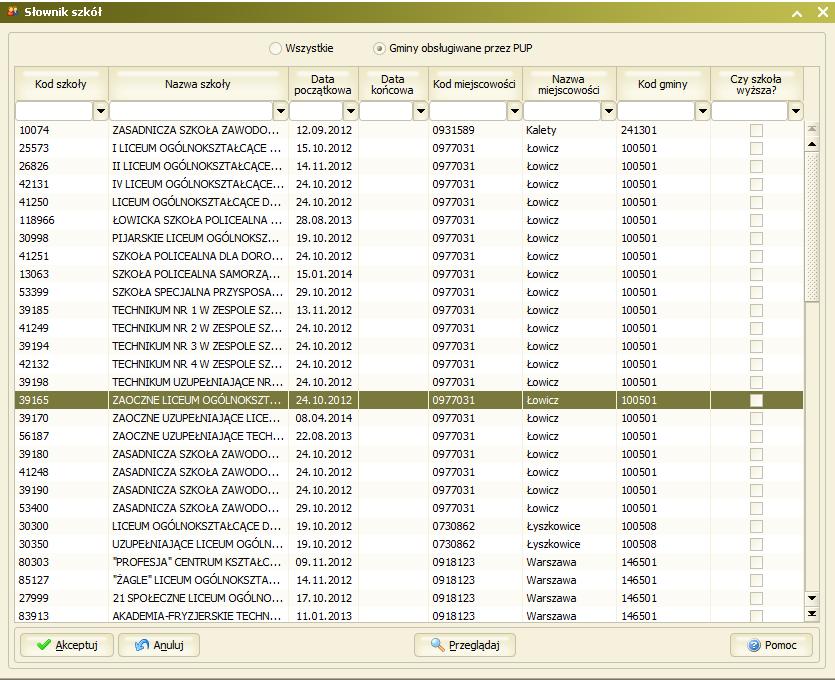This screenshot has height=680, width=835.
Task: Click the Kalety locality cell
Action: click(x=541, y=130)
